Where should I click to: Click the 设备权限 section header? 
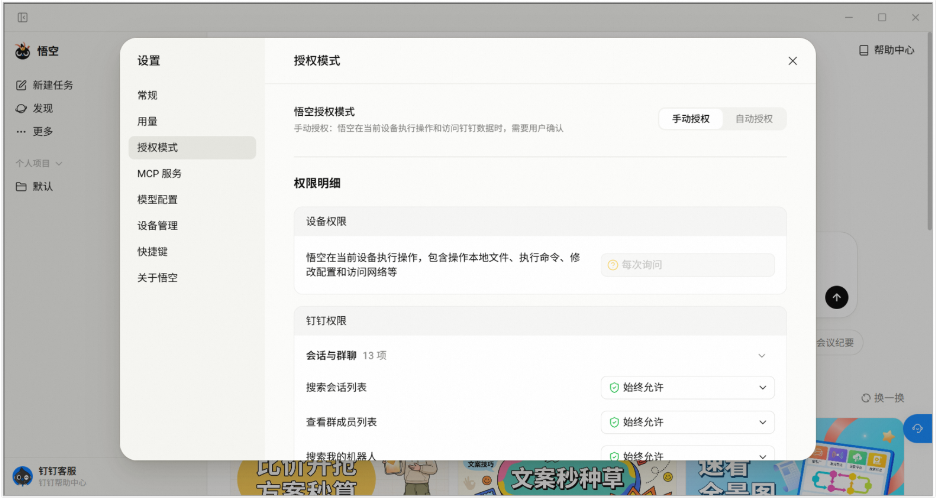pyautogui.click(x=540, y=222)
